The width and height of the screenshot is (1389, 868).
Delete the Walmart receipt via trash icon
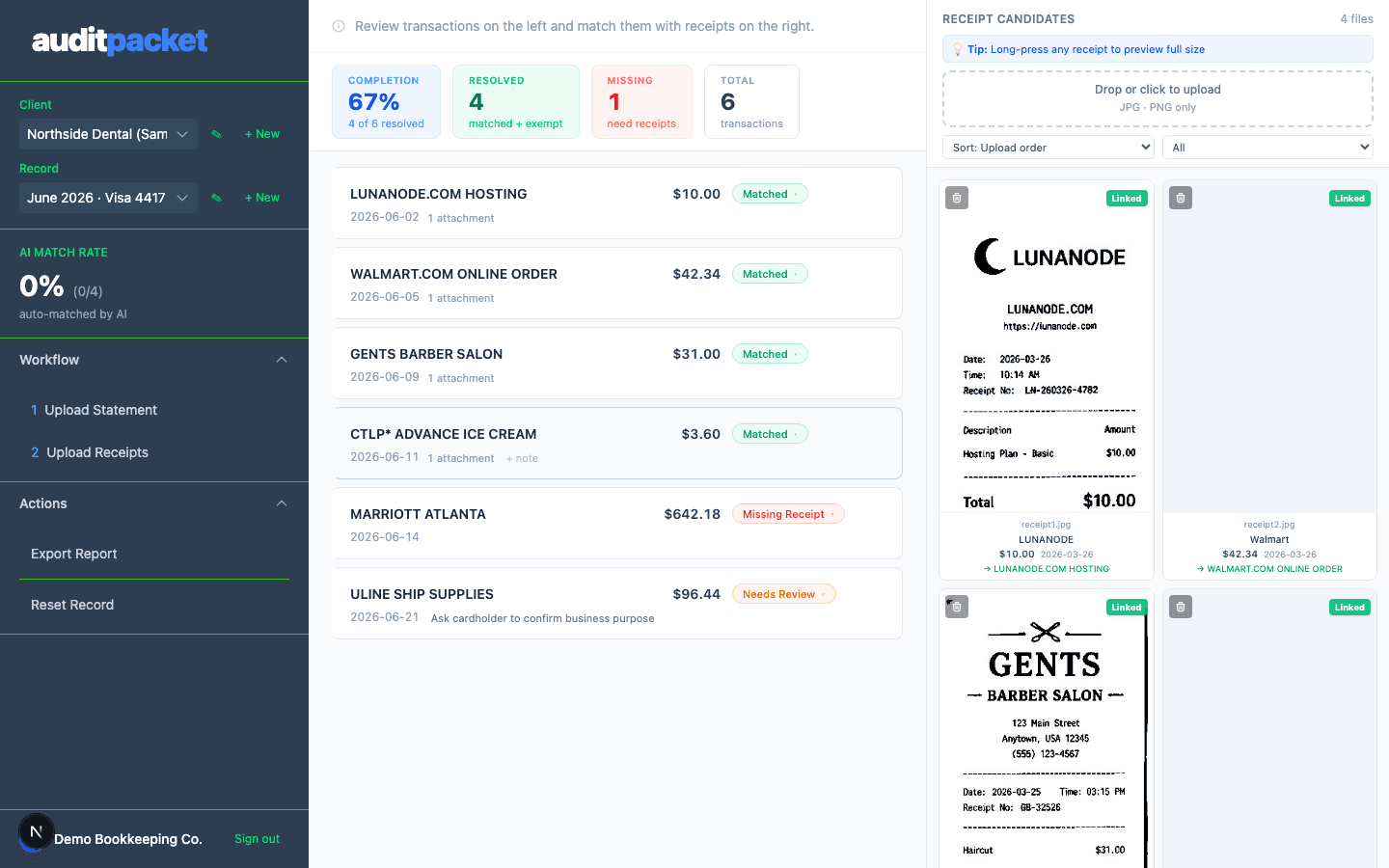click(x=1181, y=198)
